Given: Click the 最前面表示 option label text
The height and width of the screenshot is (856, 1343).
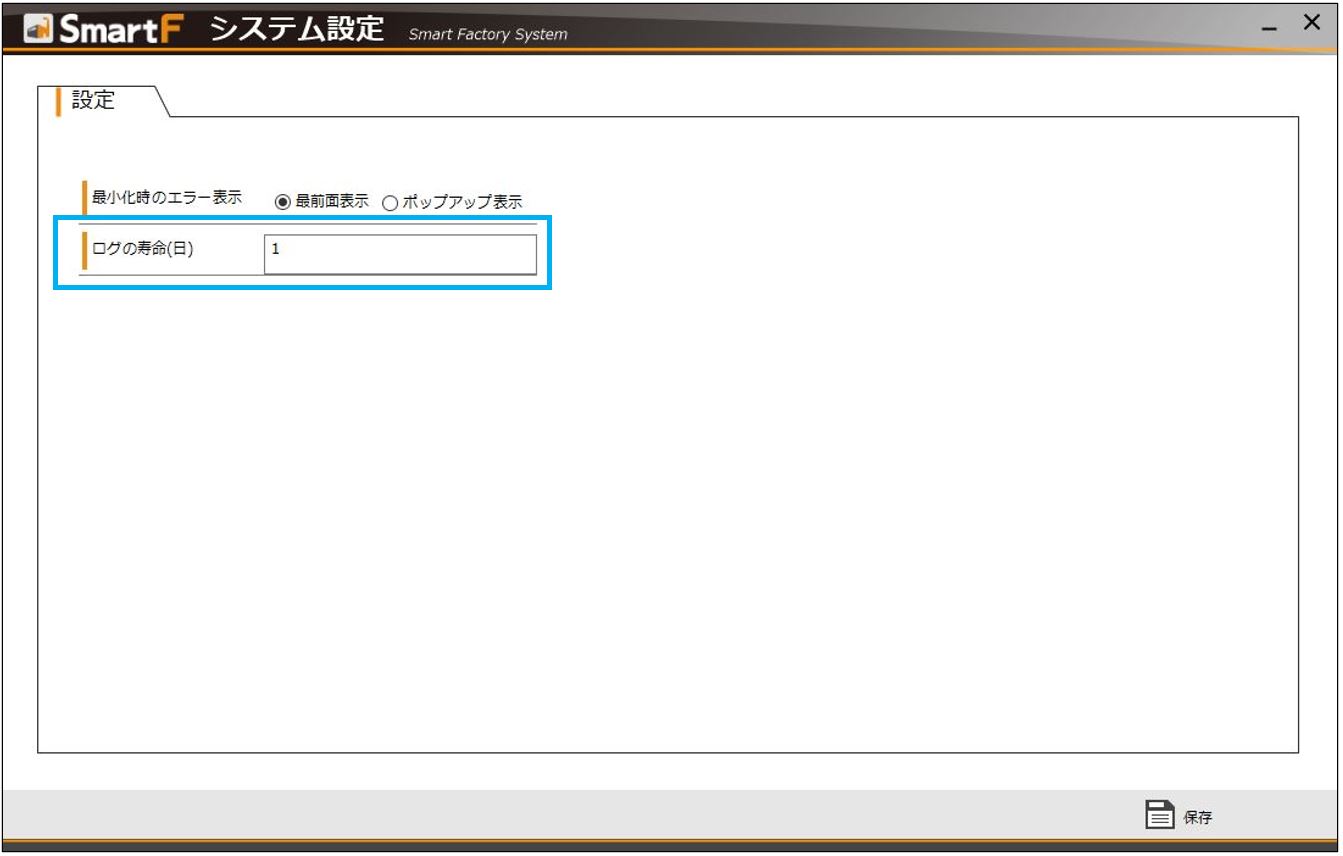Looking at the screenshot, I should (x=332, y=202).
